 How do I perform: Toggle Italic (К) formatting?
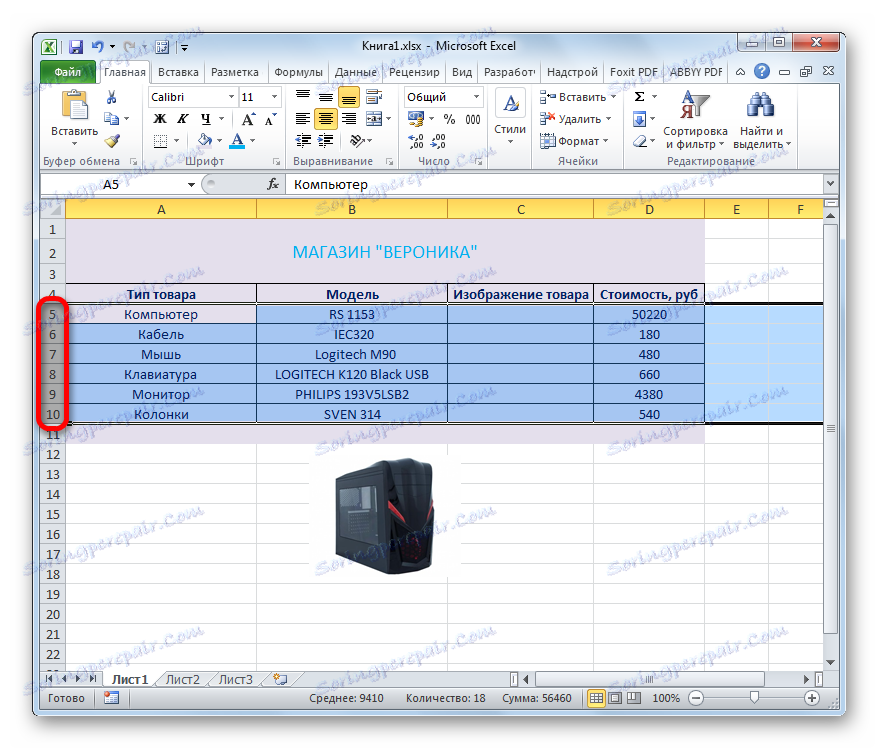[x=183, y=119]
